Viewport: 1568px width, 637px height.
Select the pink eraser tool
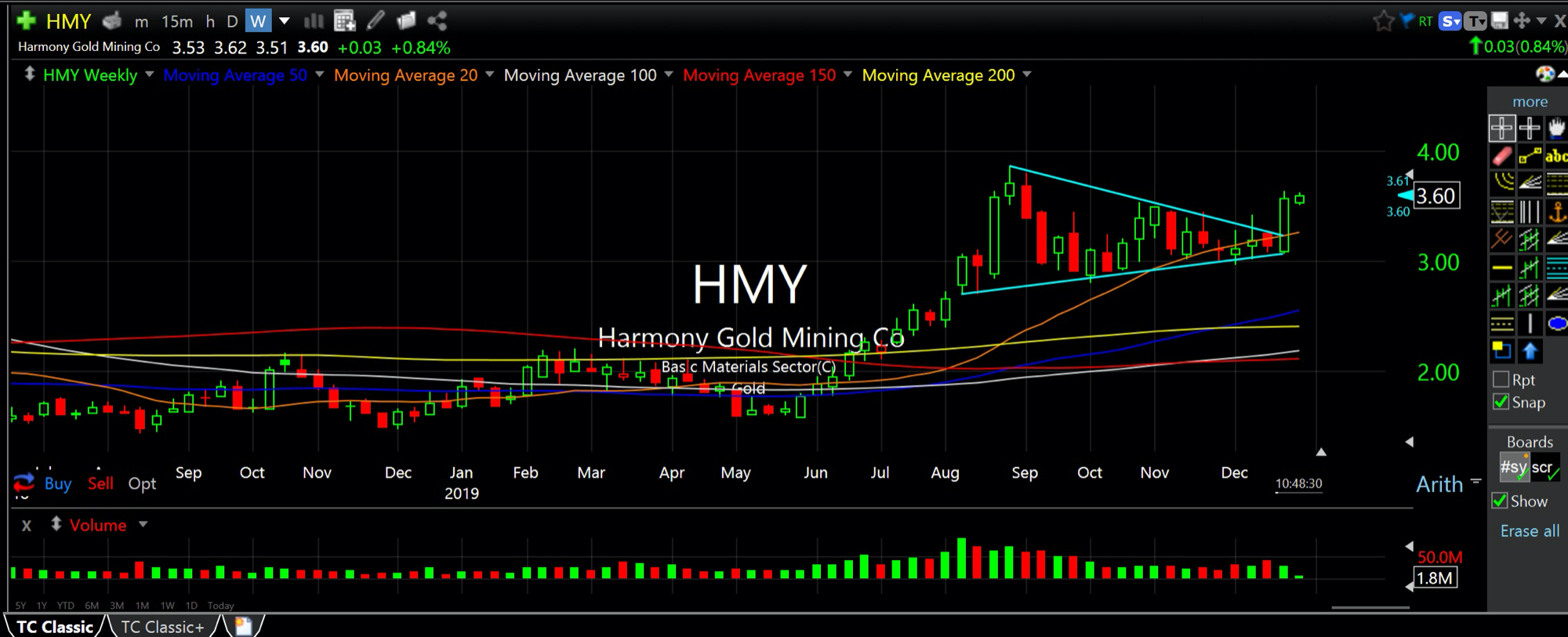pos(1501,156)
